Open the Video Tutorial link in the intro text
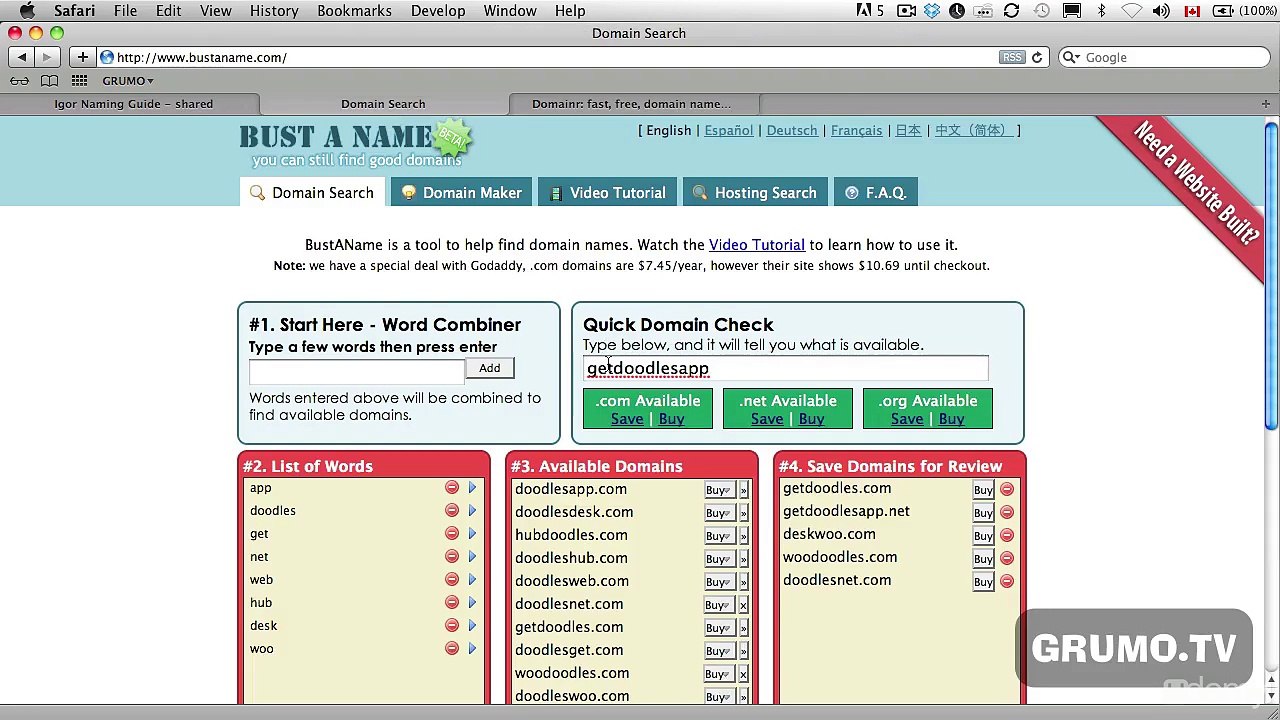1280x720 pixels. (x=757, y=245)
